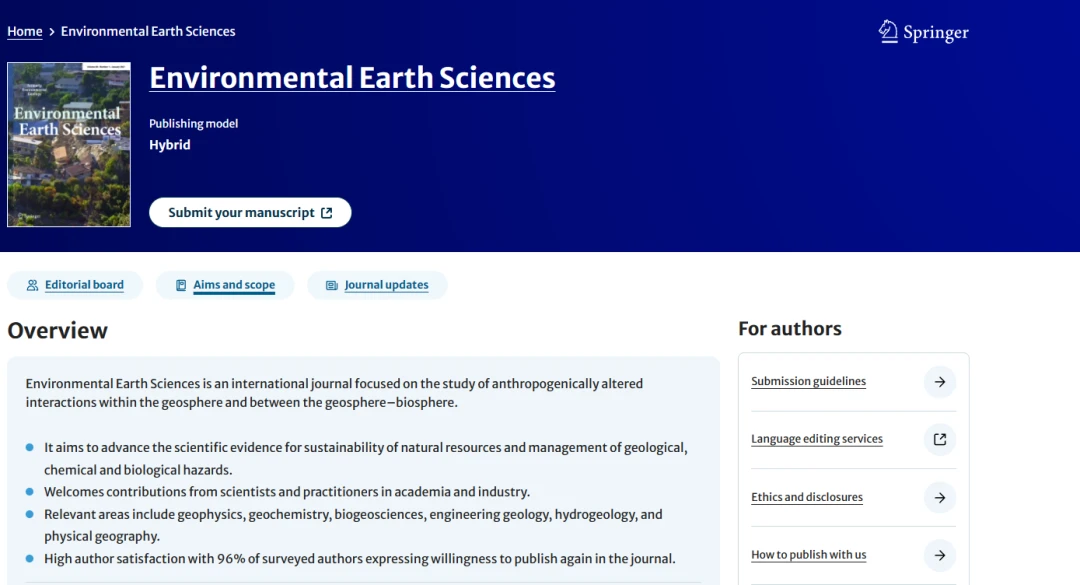This screenshot has height=585, width=1080.
Task: Click the Overview heading
Action: (x=57, y=331)
